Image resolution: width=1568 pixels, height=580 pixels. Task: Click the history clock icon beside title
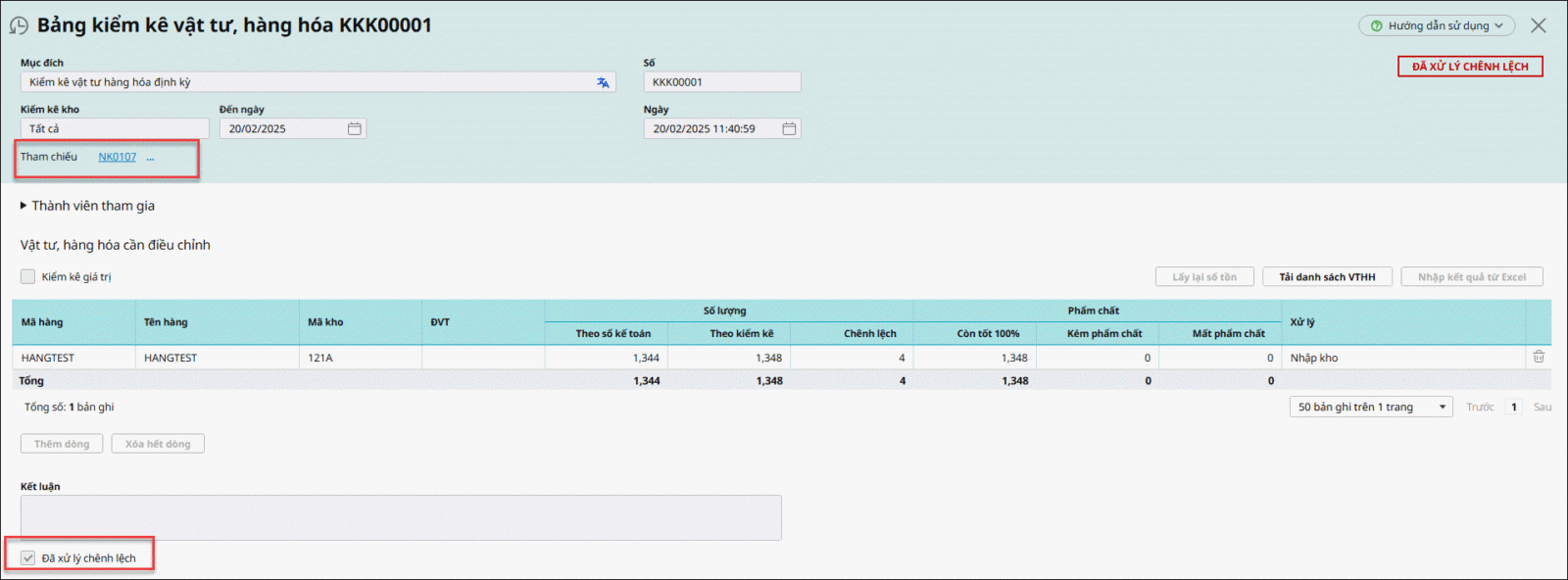point(19,25)
